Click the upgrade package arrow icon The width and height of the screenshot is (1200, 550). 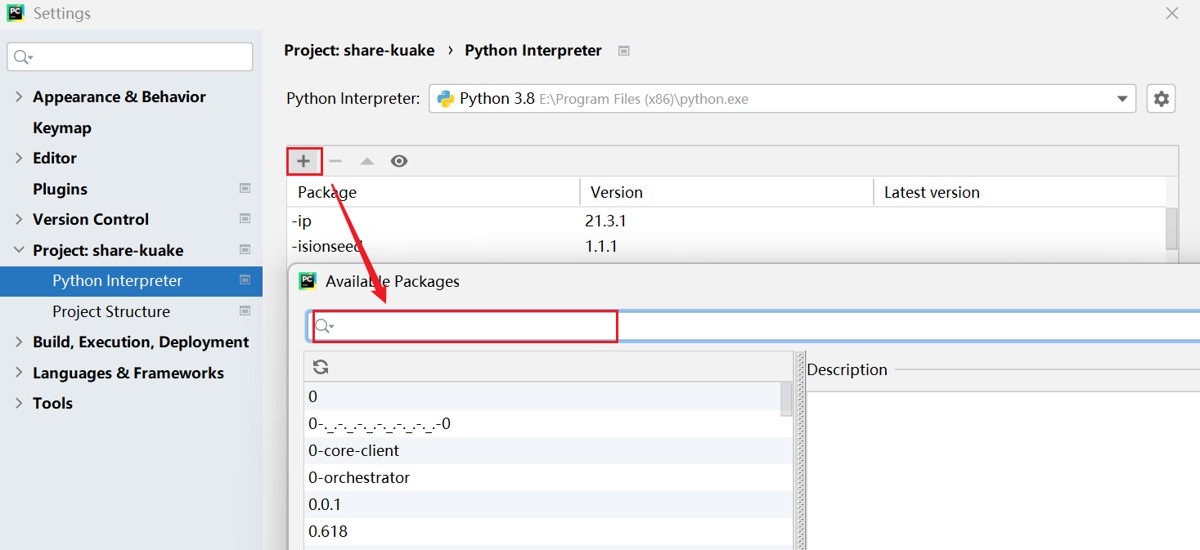point(367,161)
